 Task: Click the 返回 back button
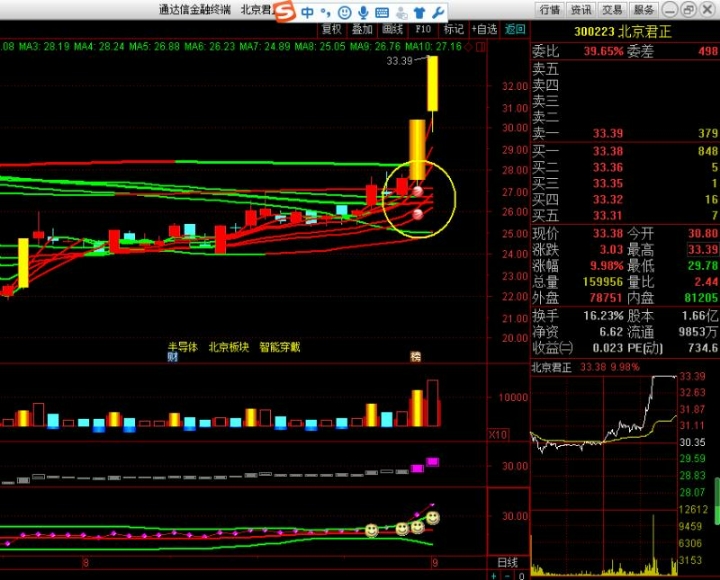(515, 29)
